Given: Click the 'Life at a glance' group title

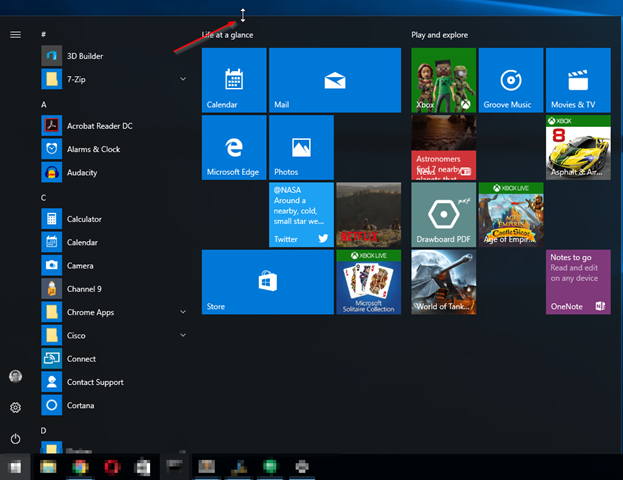Looking at the screenshot, I should point(227,35).
